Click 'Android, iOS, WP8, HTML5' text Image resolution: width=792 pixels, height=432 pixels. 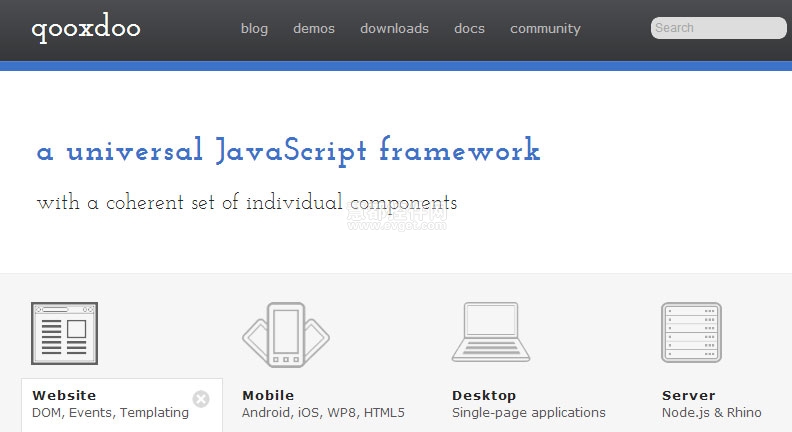point(323,413)
